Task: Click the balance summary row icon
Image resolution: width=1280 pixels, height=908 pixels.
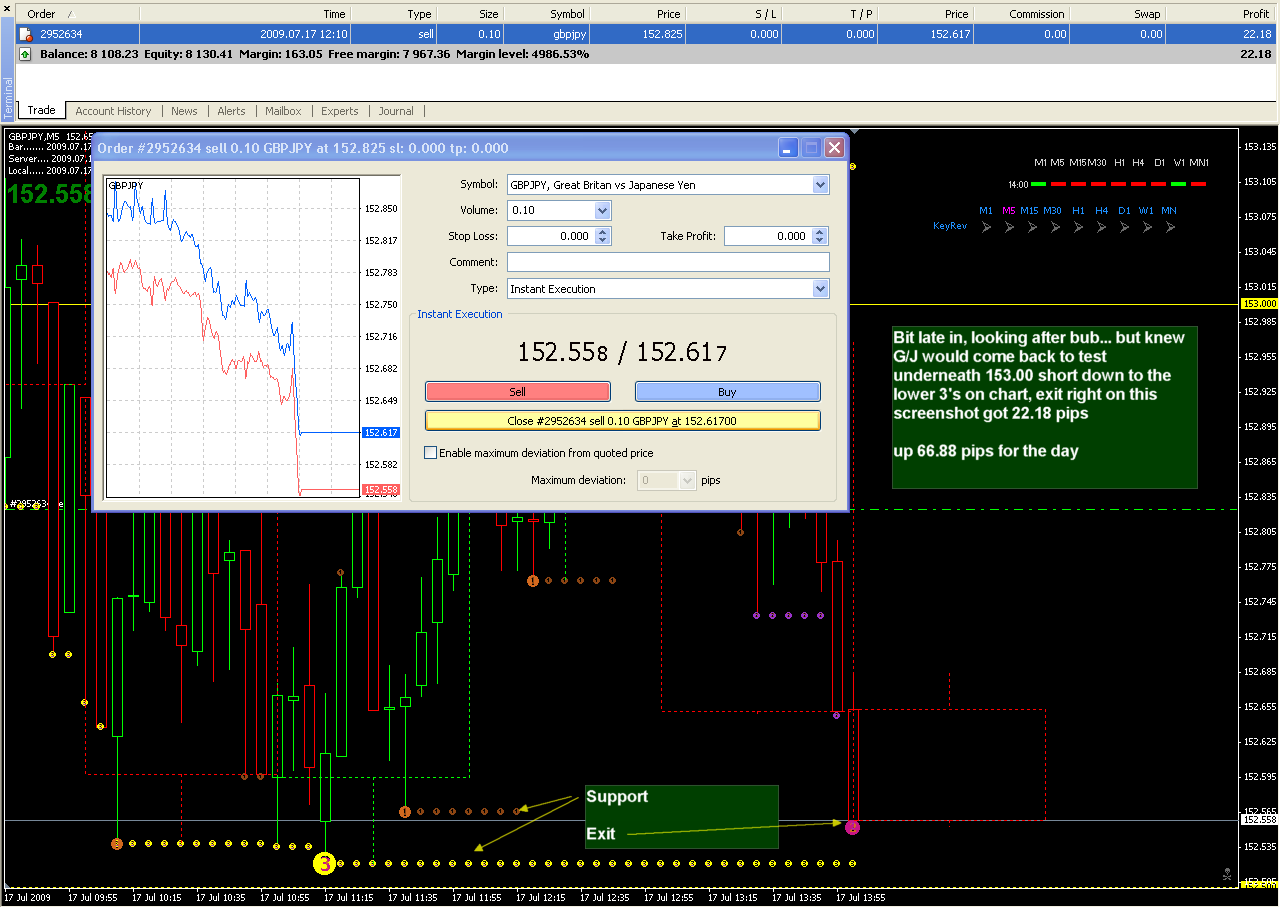Action: pyautogui.click(x=25, y=54)
